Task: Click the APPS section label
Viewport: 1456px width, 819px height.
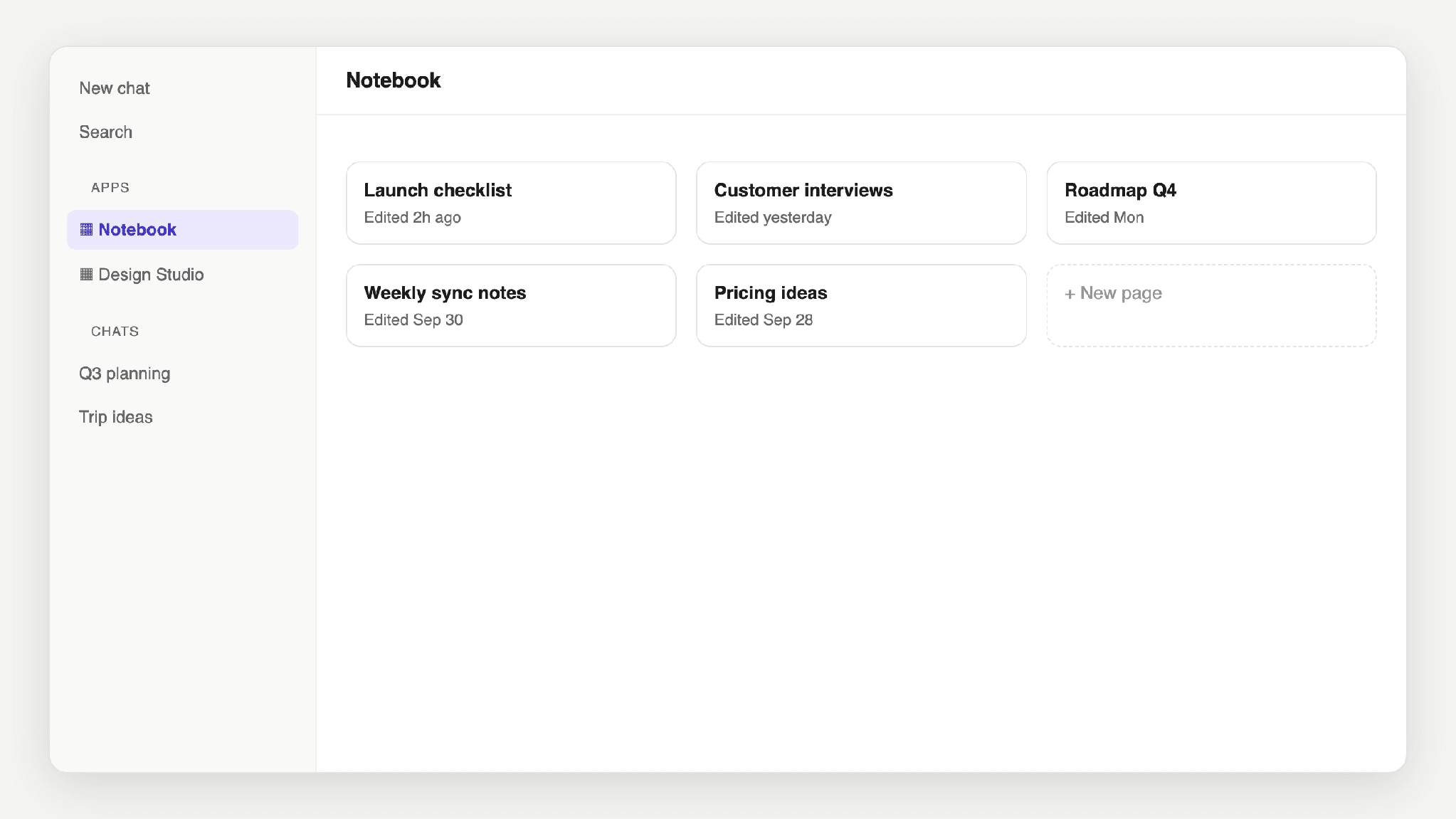Action: (x=110, y=188)
